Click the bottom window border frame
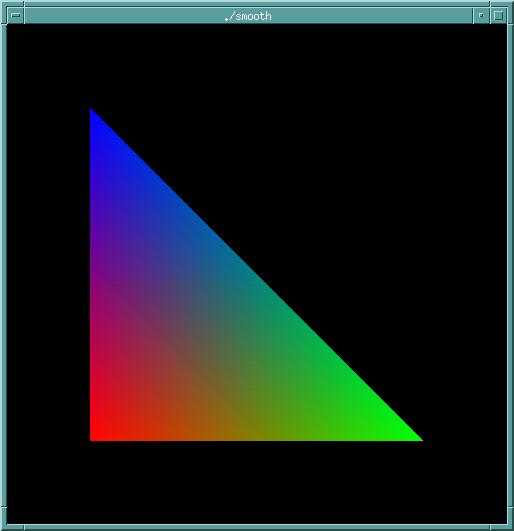 [x=257, y=527]
